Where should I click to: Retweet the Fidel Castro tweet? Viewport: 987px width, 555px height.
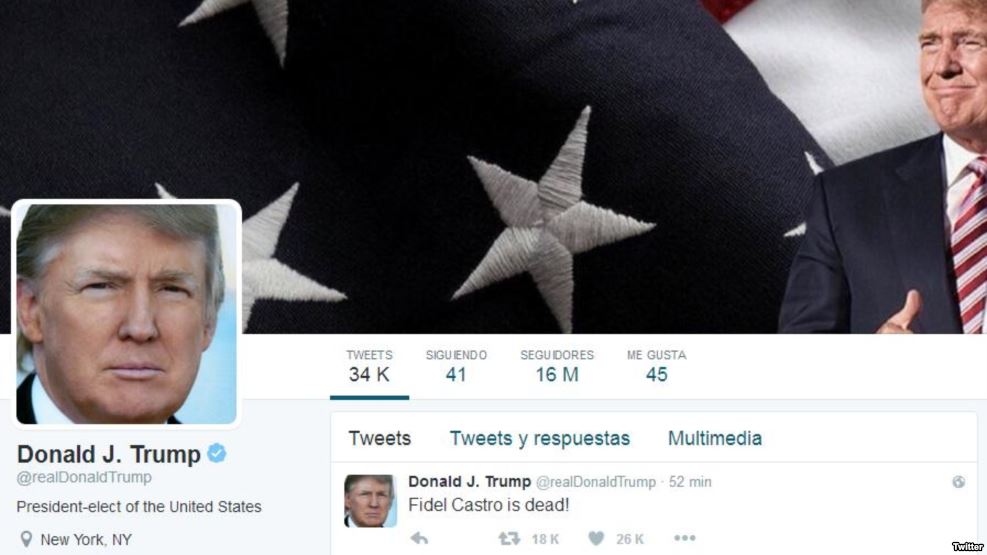[509, 539]
